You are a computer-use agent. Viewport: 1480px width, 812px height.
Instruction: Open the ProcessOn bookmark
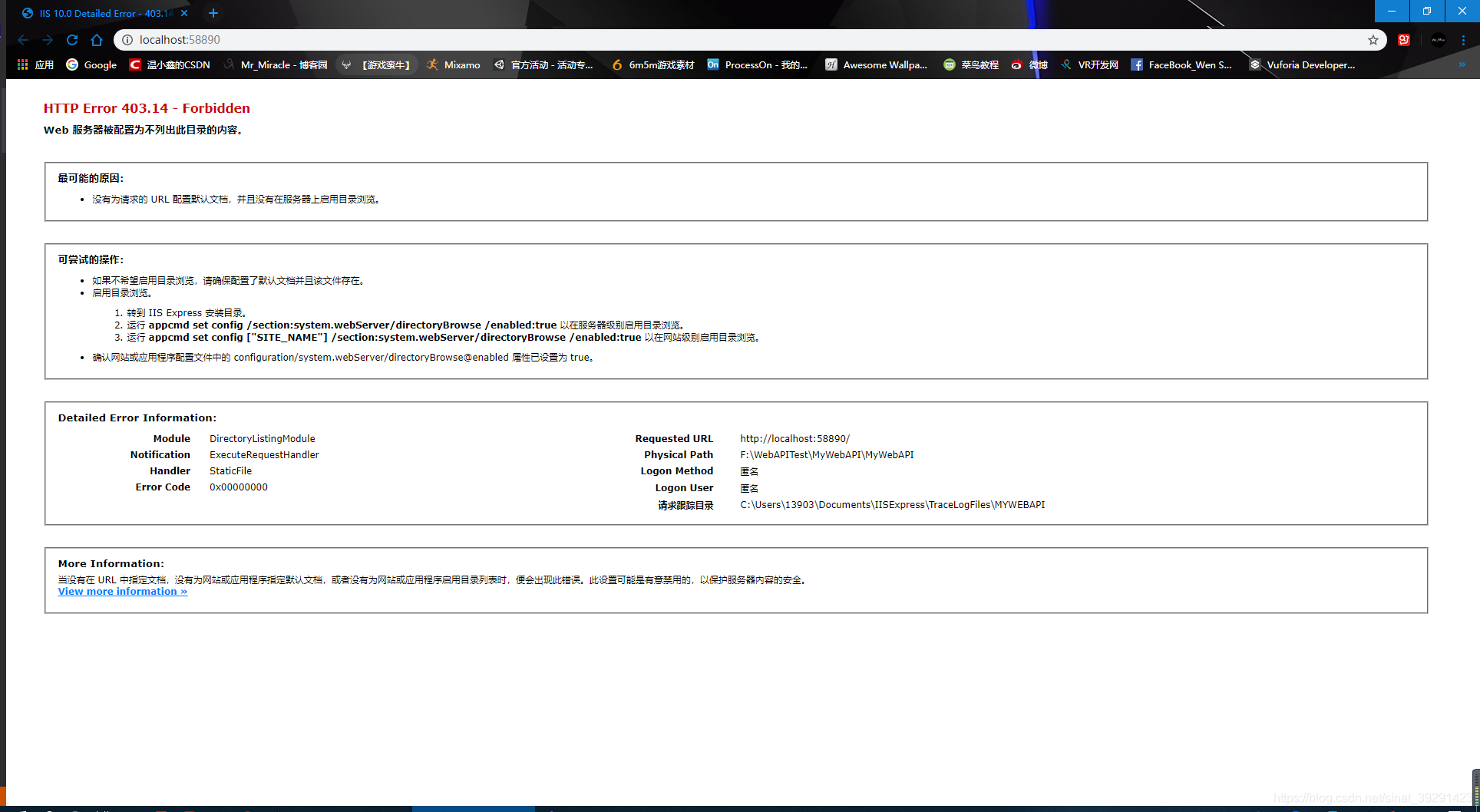click(x=758, y=65)
